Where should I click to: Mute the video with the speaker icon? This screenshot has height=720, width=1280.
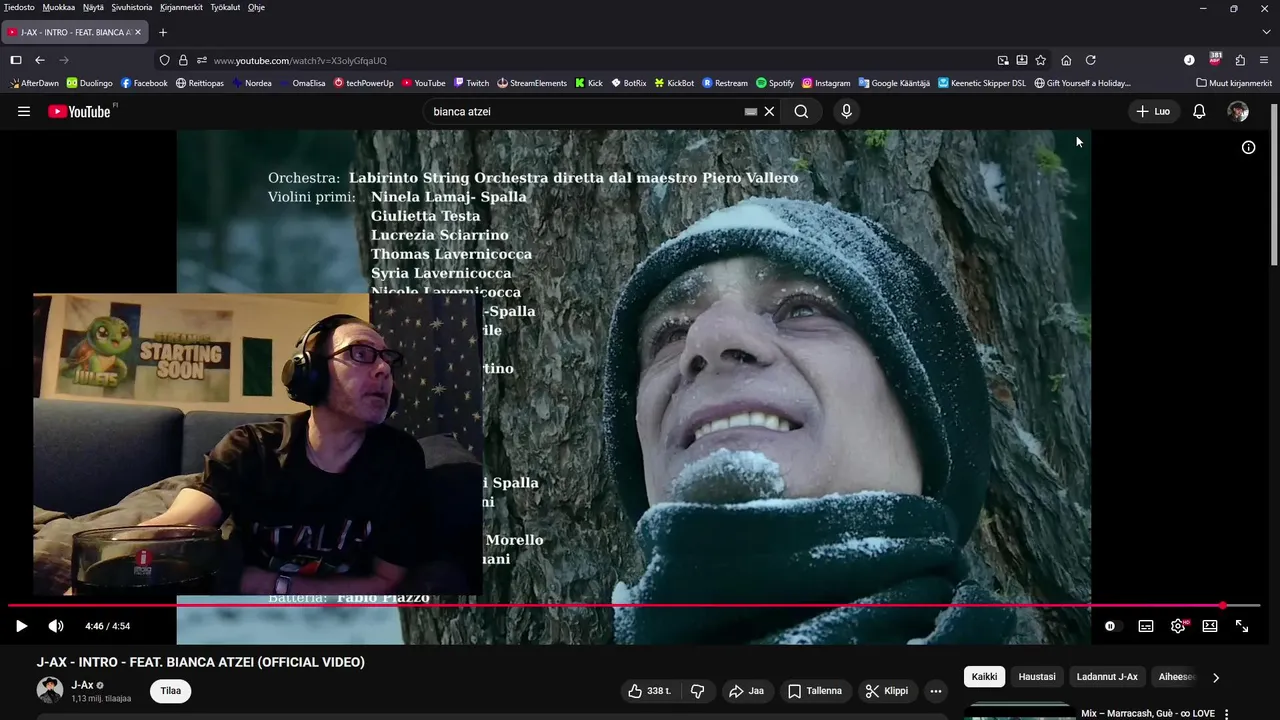point(56,626)
